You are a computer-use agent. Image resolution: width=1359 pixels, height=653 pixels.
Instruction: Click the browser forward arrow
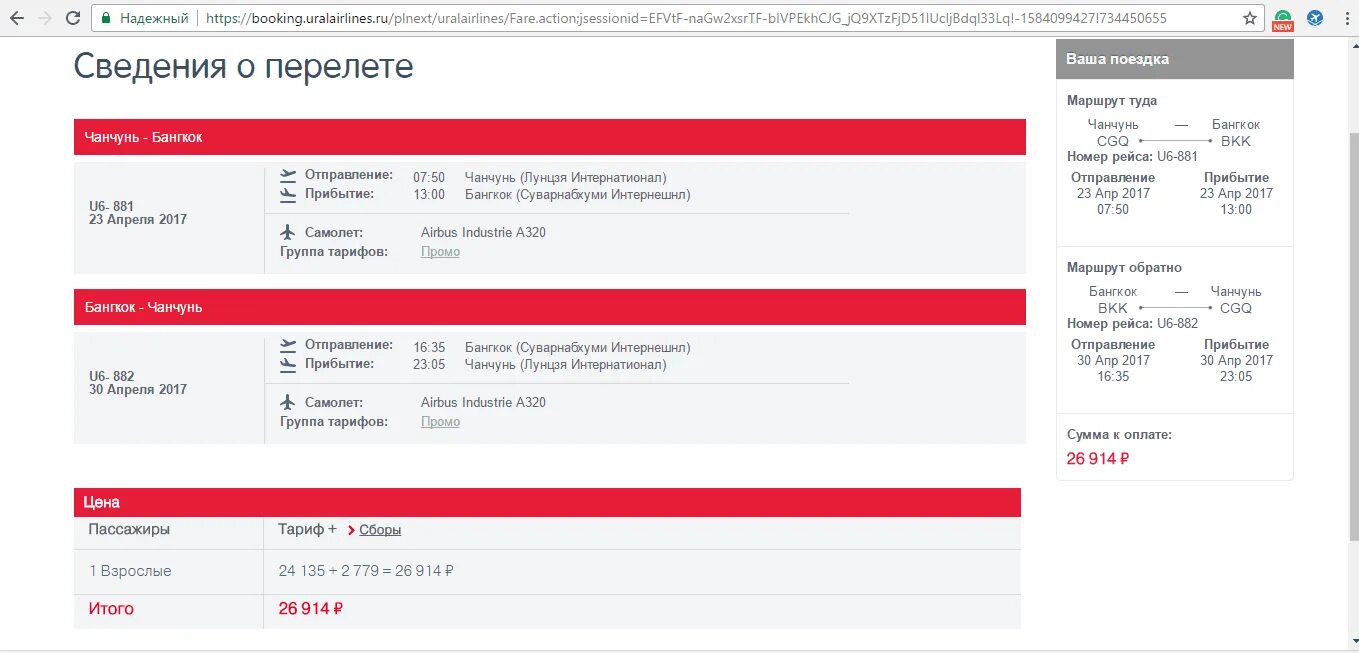coord(45,18)
